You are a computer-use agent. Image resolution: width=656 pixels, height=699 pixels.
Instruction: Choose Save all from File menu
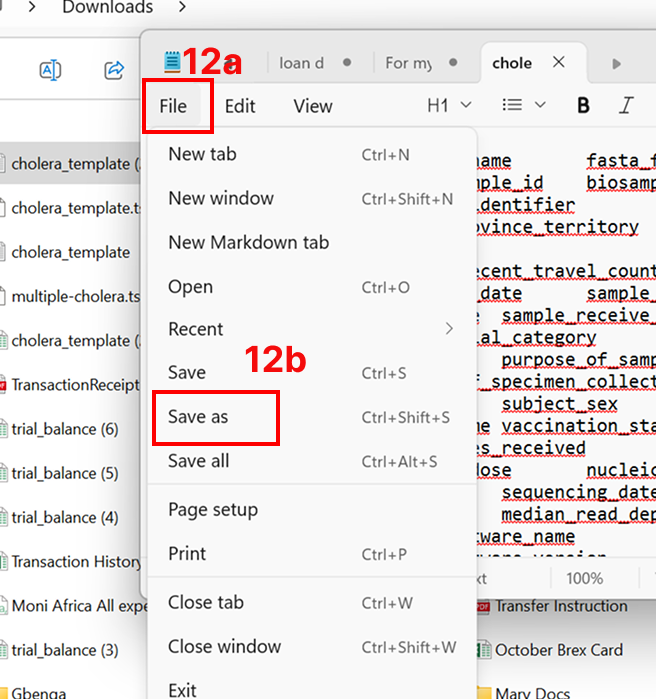pyautogui.click(x=312, y=461)
